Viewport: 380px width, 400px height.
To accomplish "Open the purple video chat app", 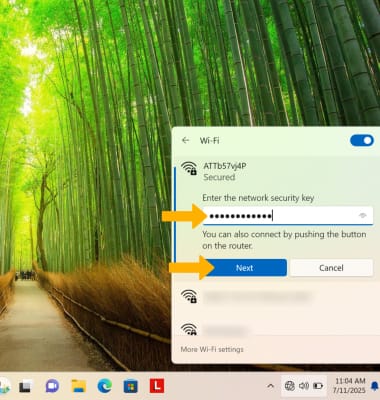I will click(x=52, y=386).
